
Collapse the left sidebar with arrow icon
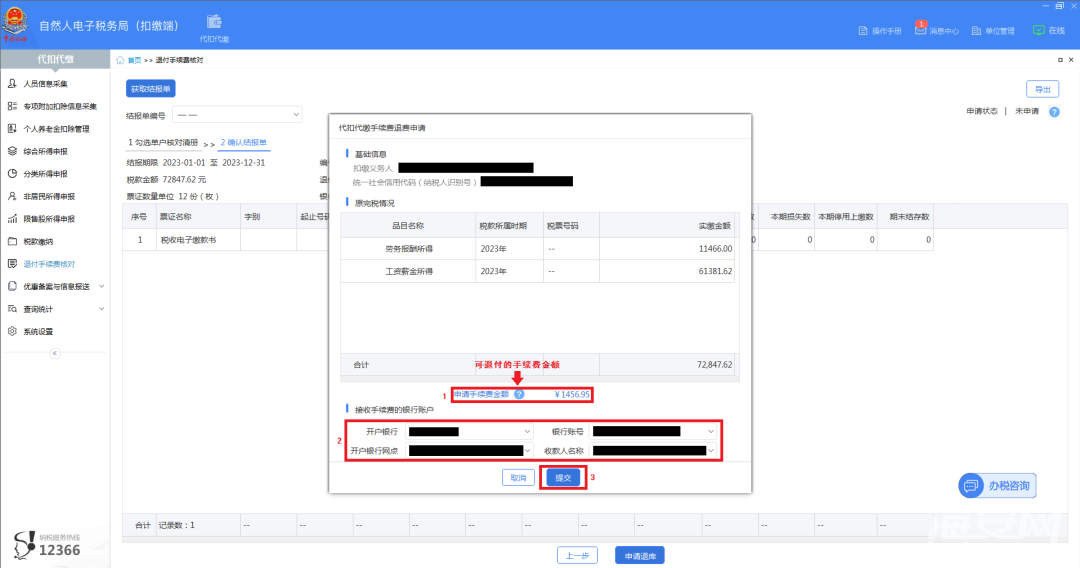(x=55, y=353)
